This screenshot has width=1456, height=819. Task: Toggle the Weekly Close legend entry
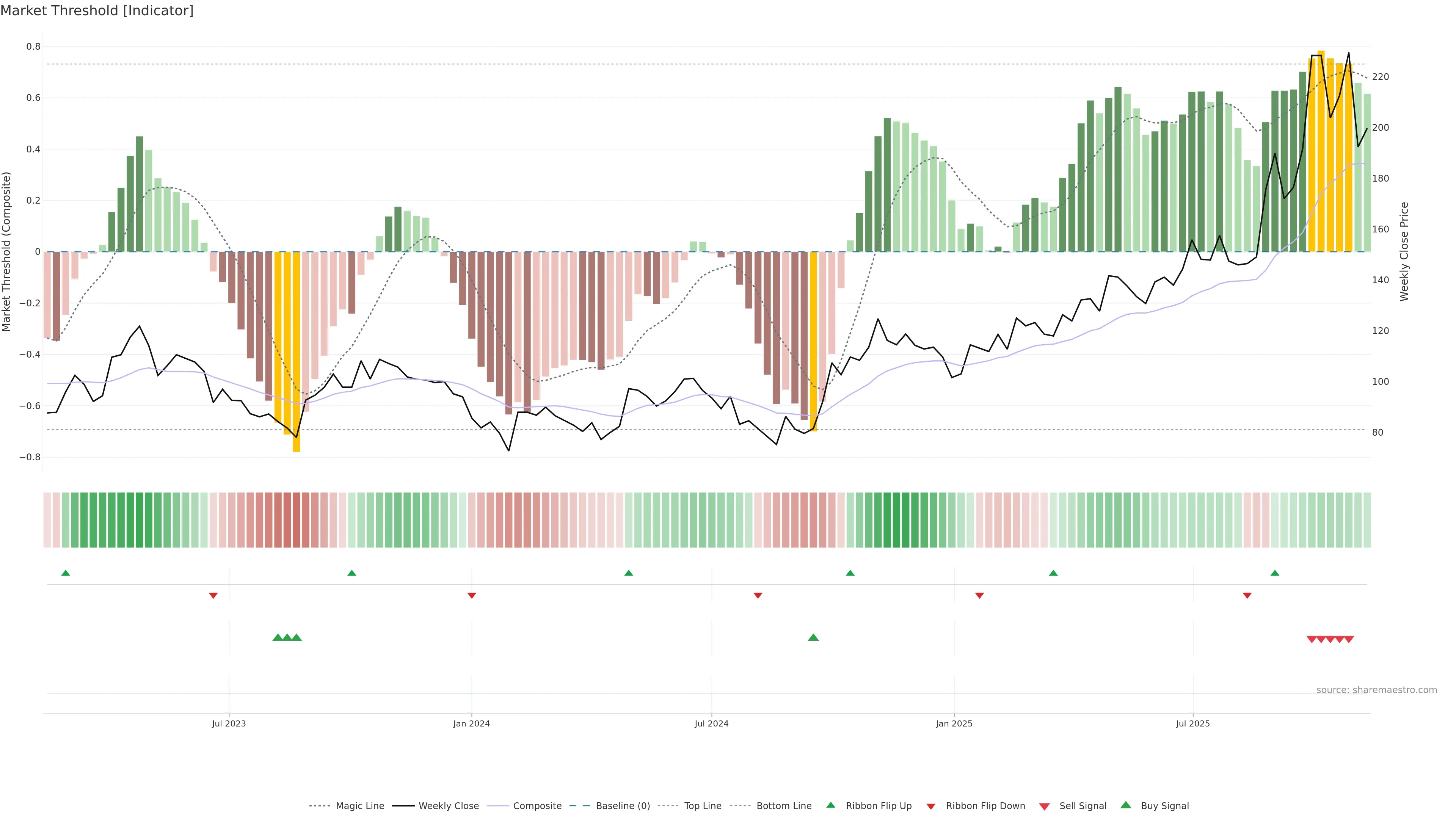(448, 806)
